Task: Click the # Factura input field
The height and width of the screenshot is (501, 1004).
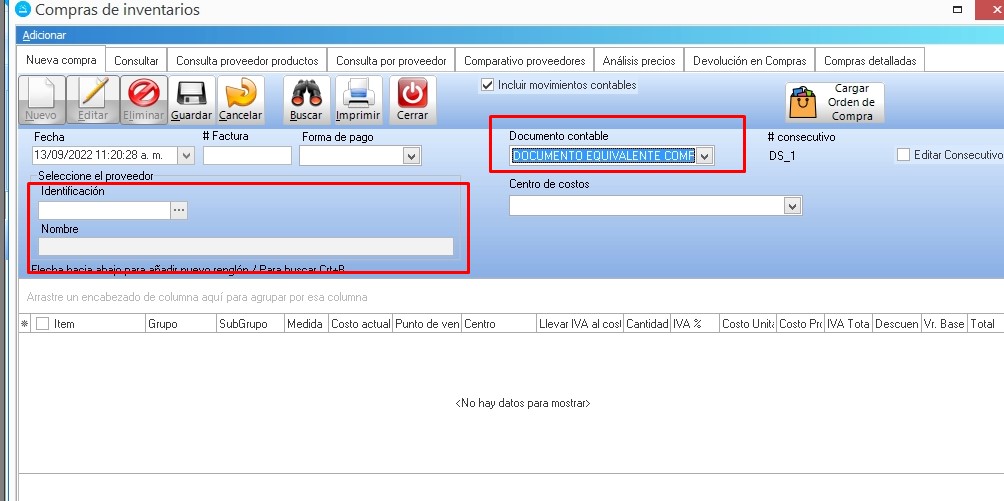Action: [247, 156]
